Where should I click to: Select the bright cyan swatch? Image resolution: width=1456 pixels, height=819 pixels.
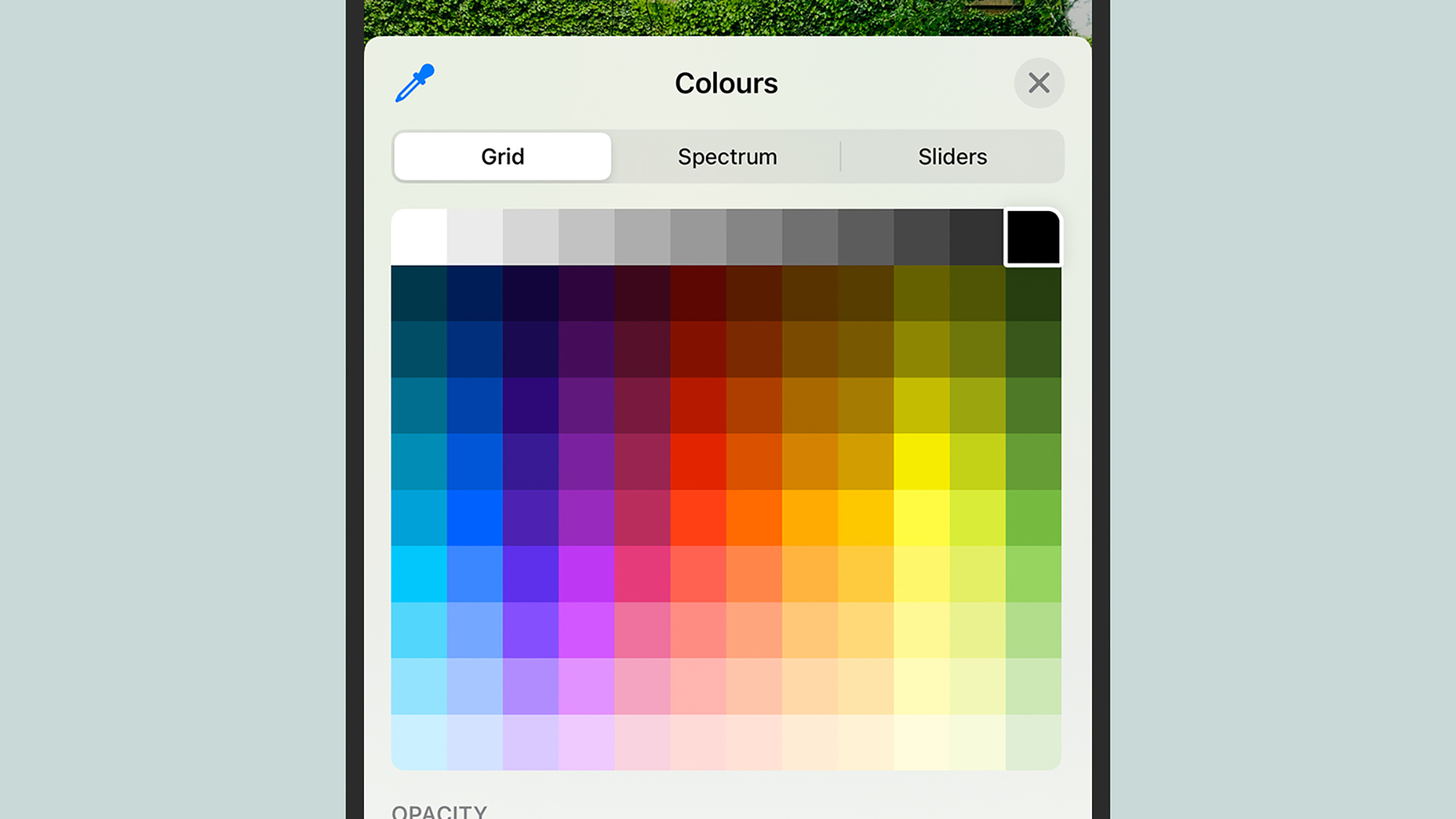tap(419, 574)
